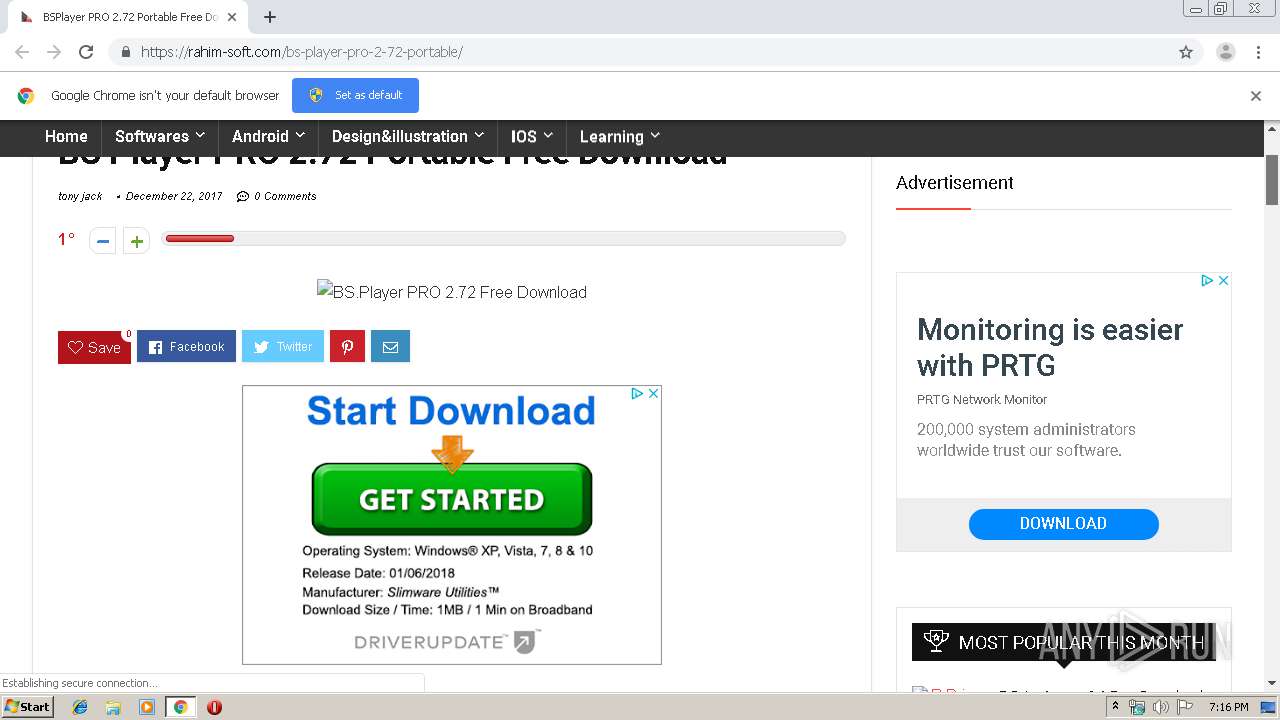Close the PRTG sidebar ad
The height and width of the screenshot is (720, 1280).
[x=1223, y=281]
